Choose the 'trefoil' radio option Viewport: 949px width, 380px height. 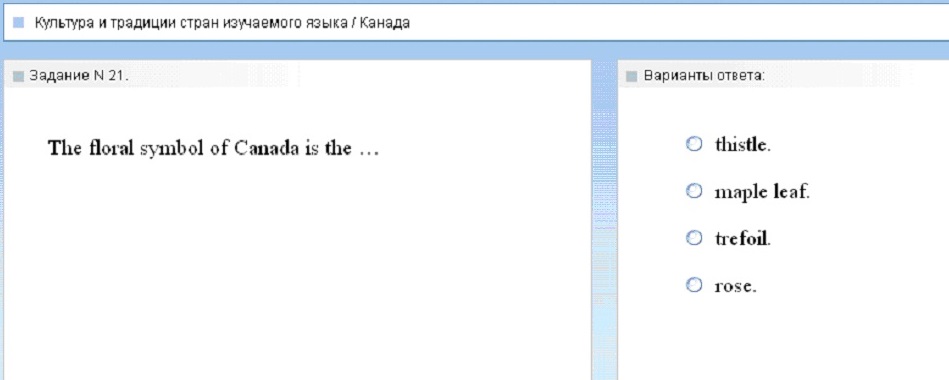point(694,238)
